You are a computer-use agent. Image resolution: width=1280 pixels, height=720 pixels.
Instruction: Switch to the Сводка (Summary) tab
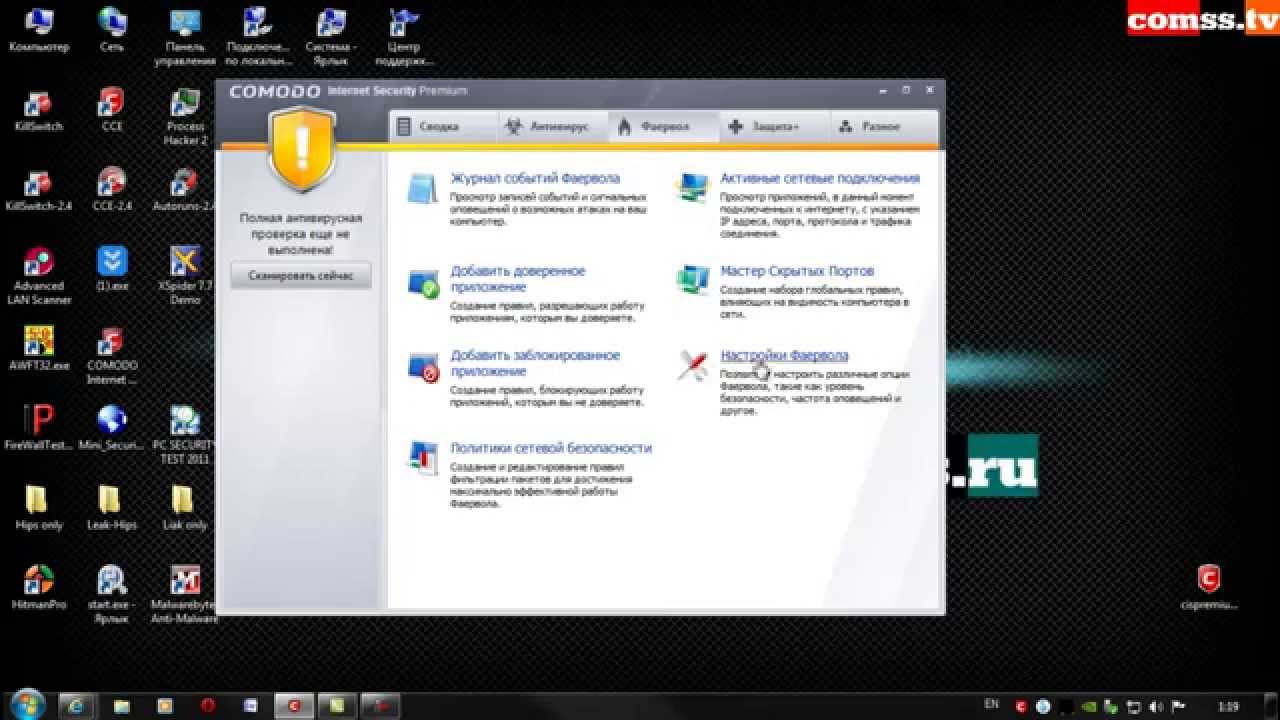(x=444, y=127)
